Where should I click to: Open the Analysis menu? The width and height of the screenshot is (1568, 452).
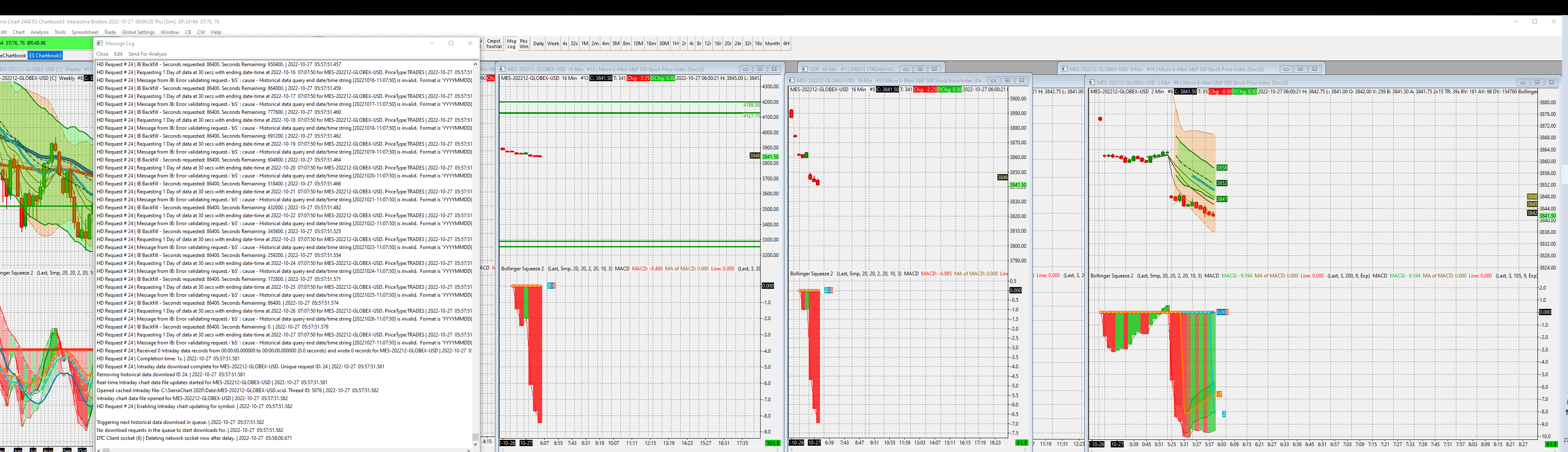40,32
